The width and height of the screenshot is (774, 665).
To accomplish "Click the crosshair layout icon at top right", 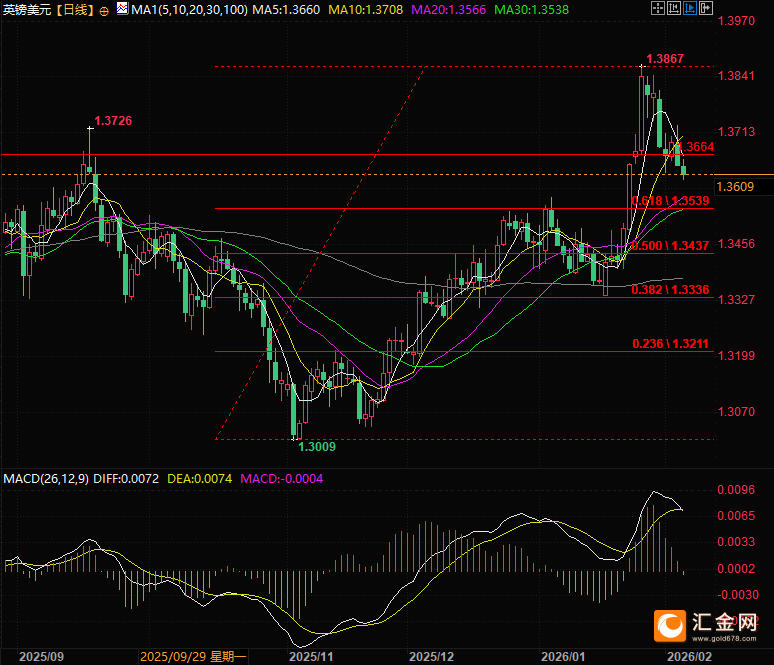I will coord(658,8).
